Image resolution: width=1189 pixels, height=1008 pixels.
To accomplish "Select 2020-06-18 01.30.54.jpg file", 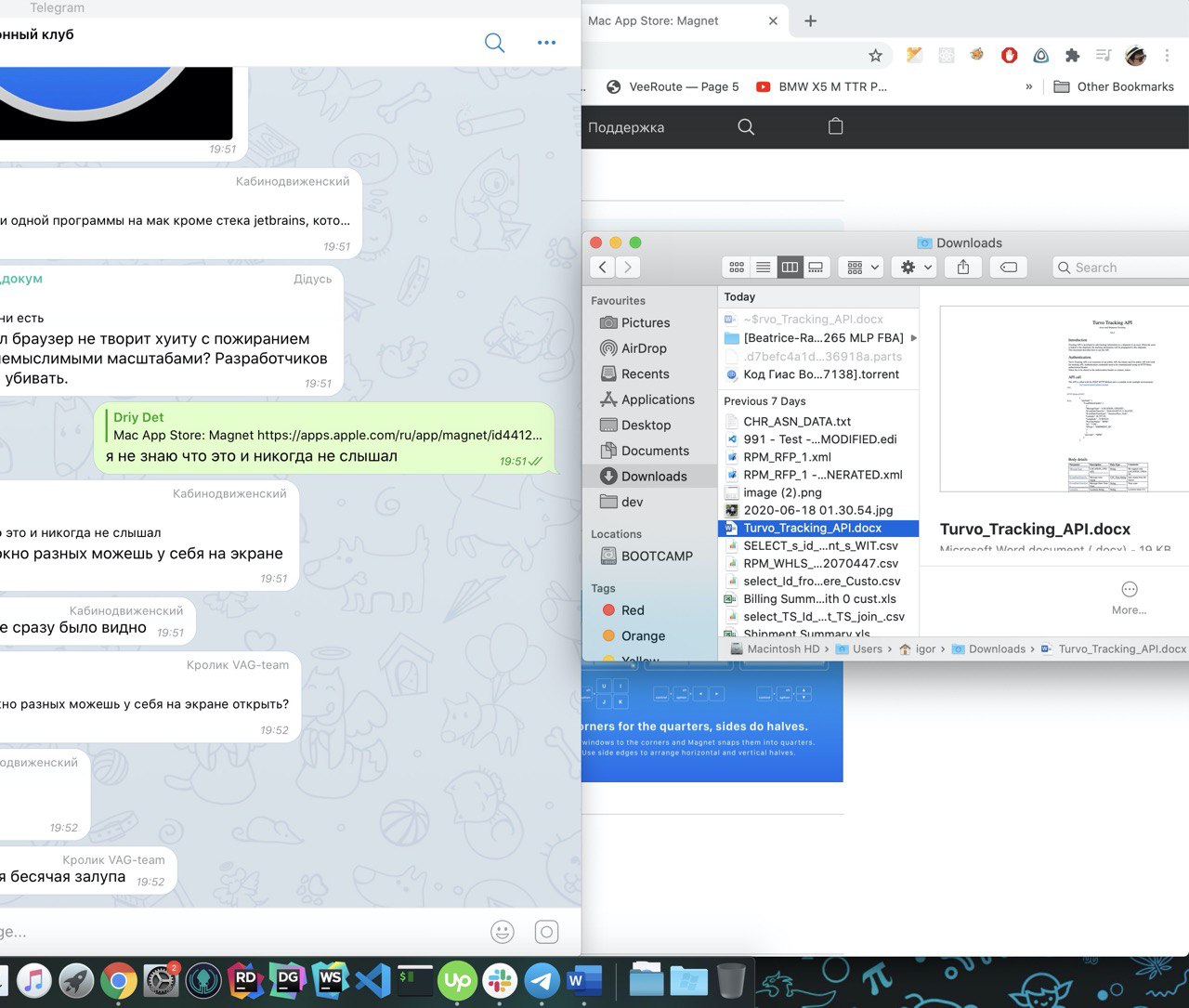I will pos(818,510).
